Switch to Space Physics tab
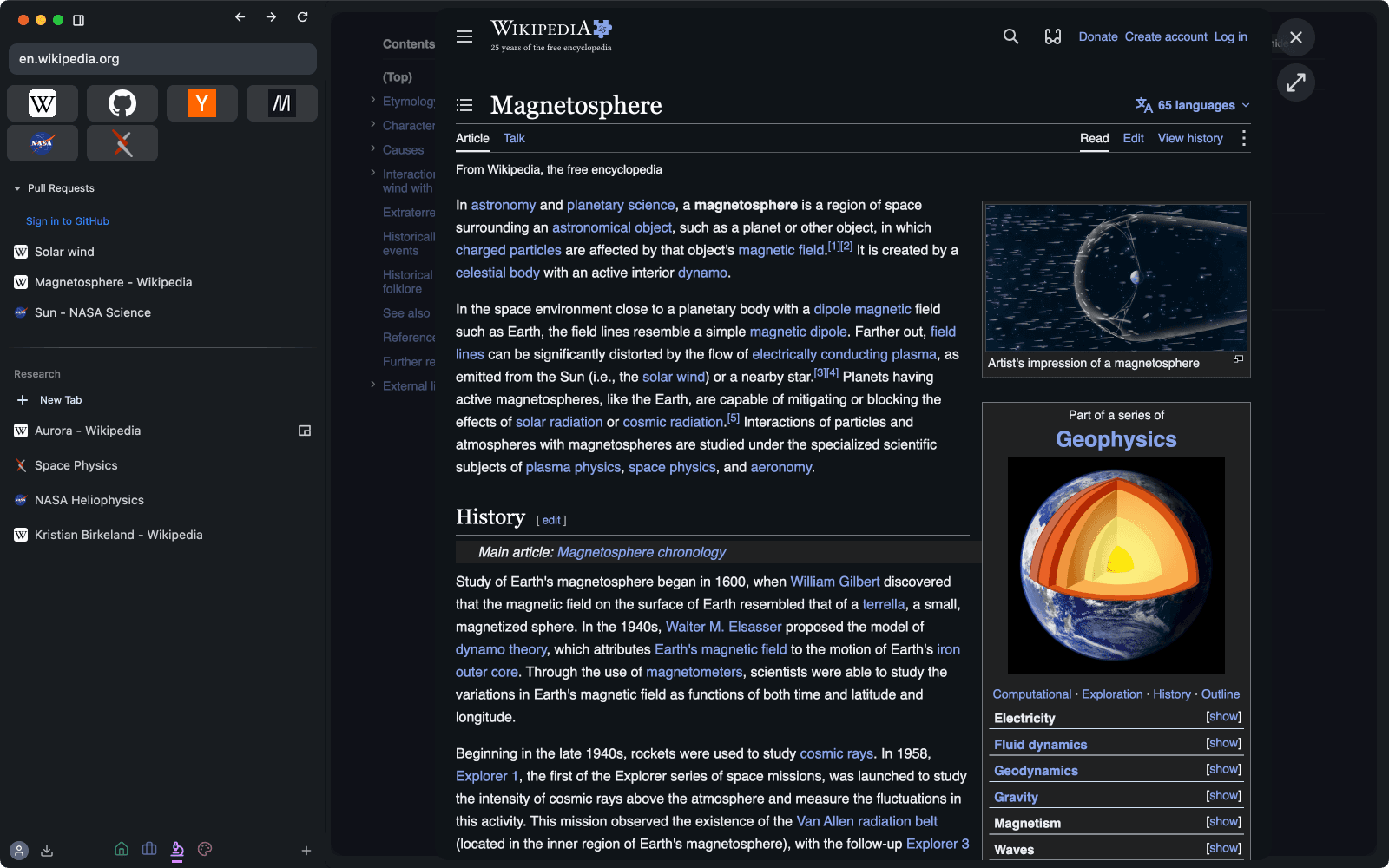Screen dimensions: 1389x868 pos(162,465)
